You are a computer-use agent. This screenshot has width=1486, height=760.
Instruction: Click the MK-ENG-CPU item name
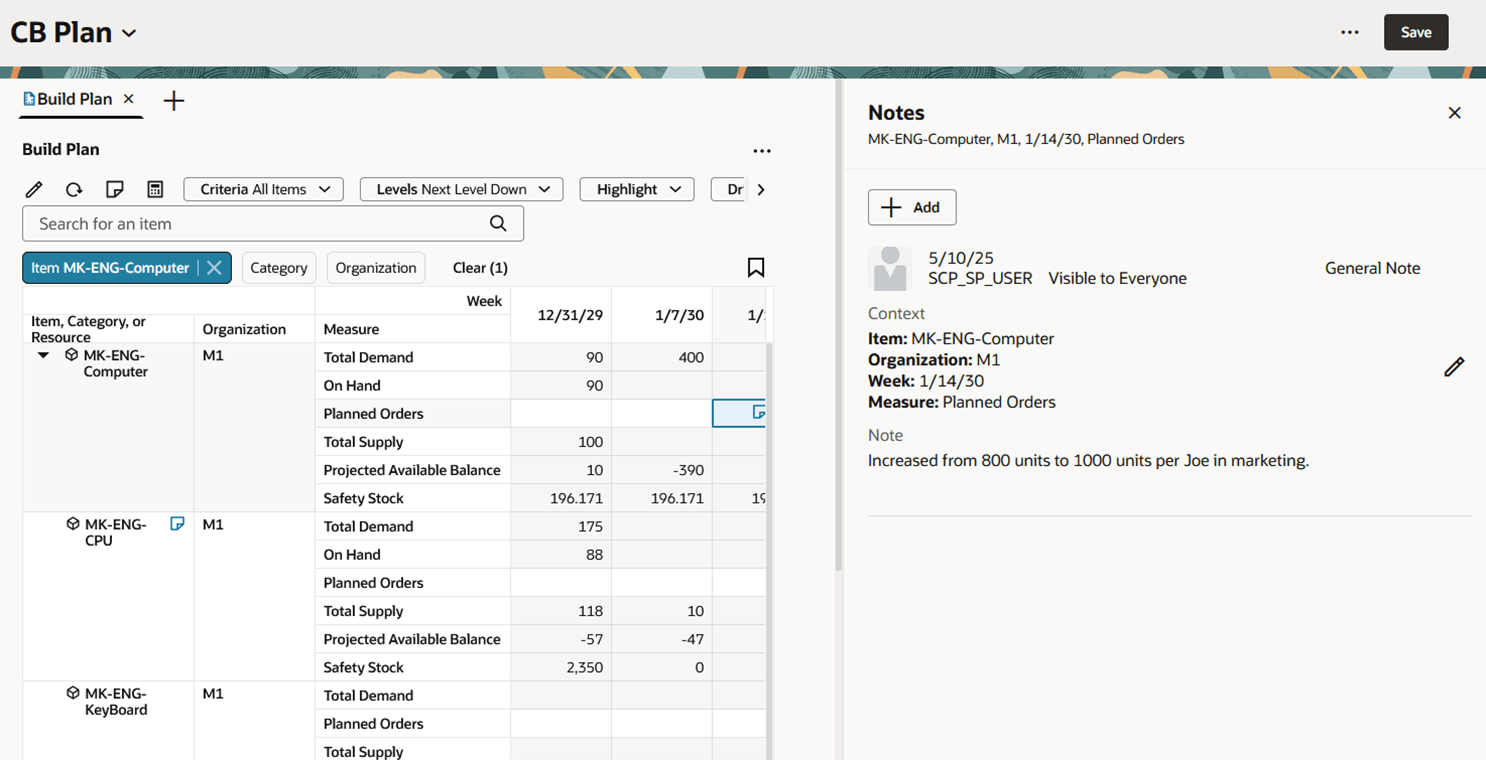coord(116,533)
